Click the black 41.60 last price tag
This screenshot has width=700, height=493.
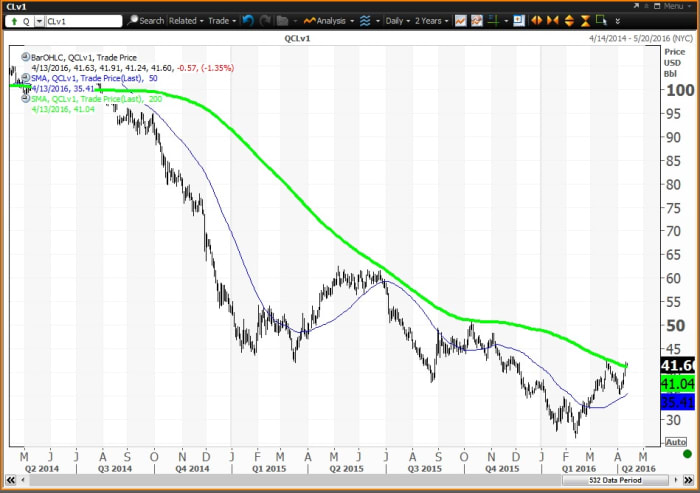point(677,365)
